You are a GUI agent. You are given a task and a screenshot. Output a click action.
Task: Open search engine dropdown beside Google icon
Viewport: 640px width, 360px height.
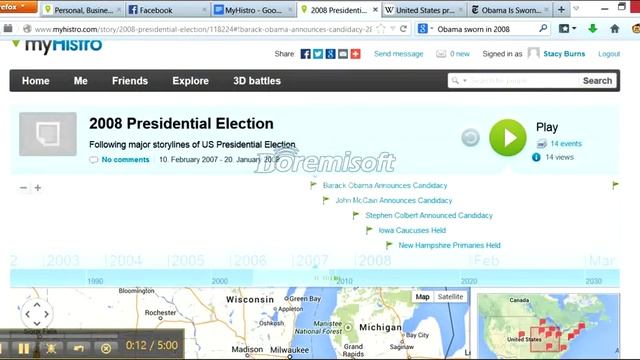[431, 29]
